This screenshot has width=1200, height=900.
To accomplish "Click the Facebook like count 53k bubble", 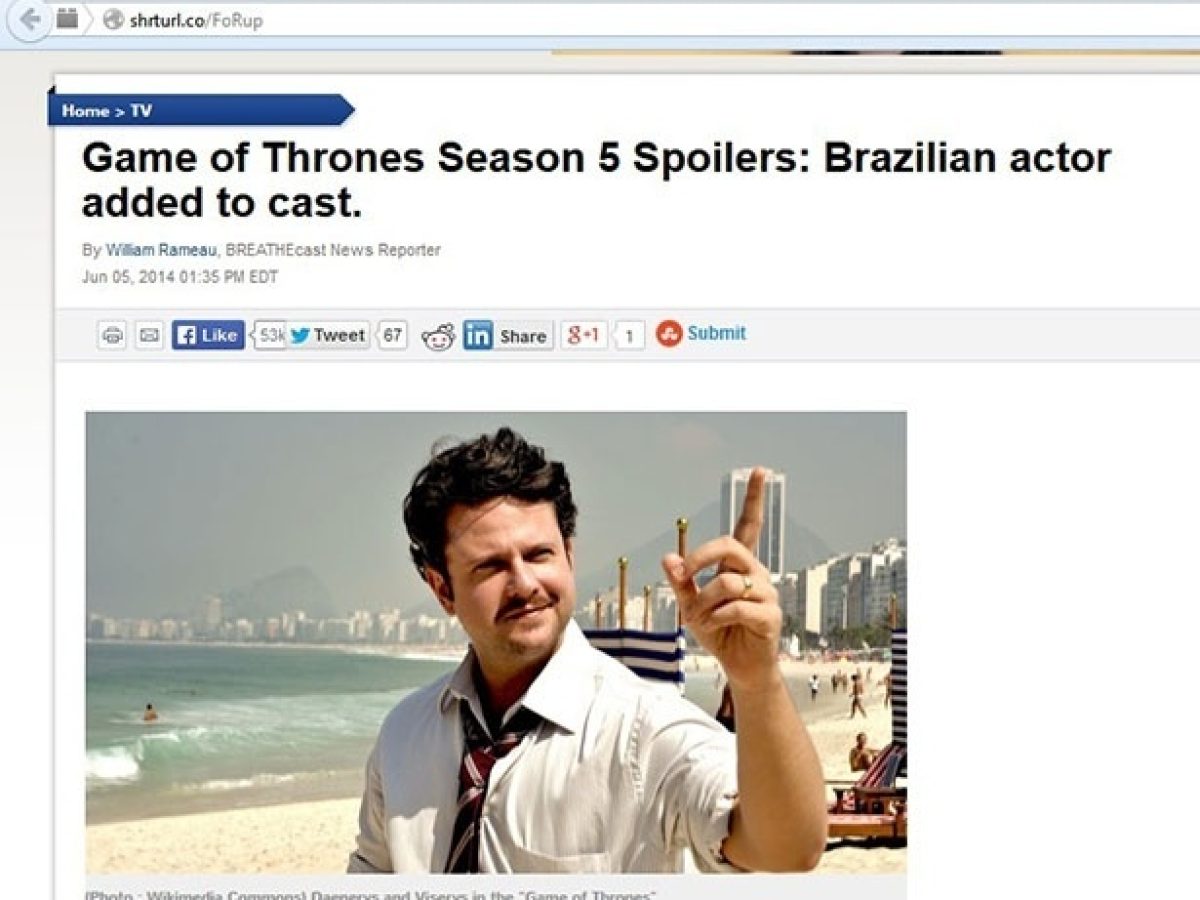I will pos(269,335).
